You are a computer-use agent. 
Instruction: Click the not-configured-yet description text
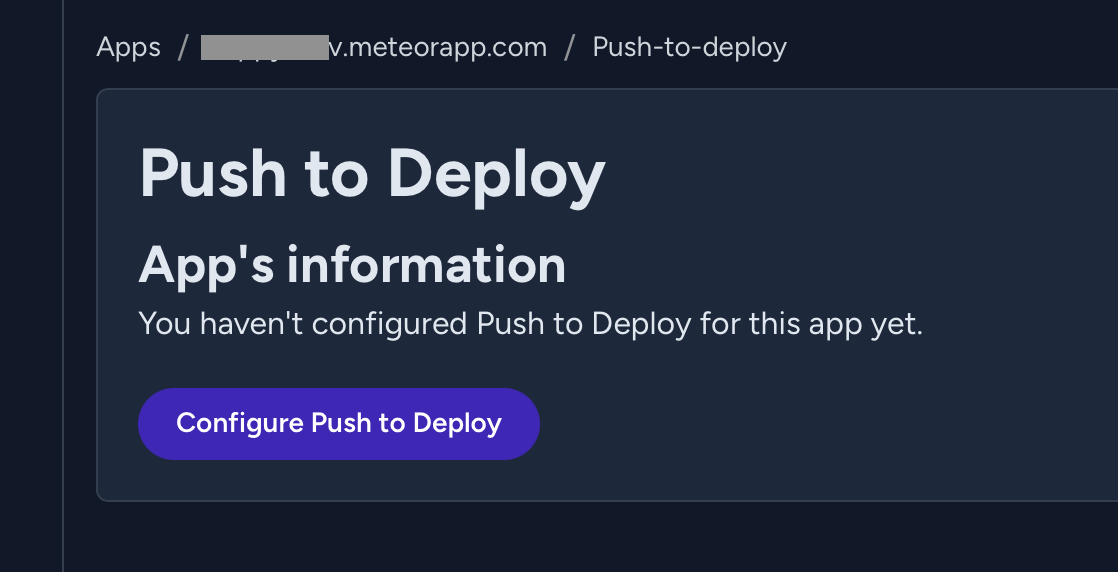click(x=530, y=323)
